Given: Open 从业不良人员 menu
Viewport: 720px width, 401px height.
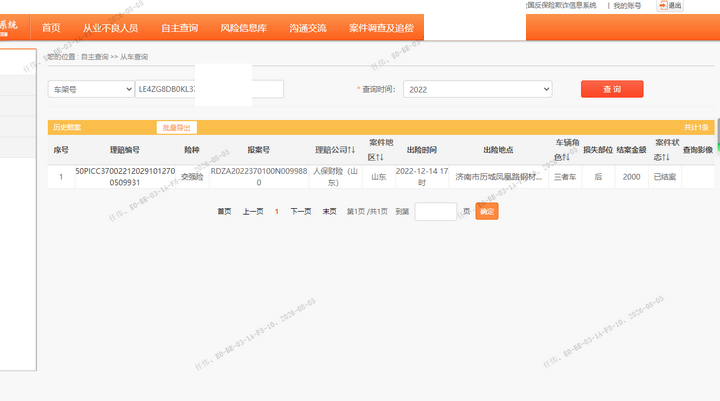Looking at the screenshot, I should 110,28.
